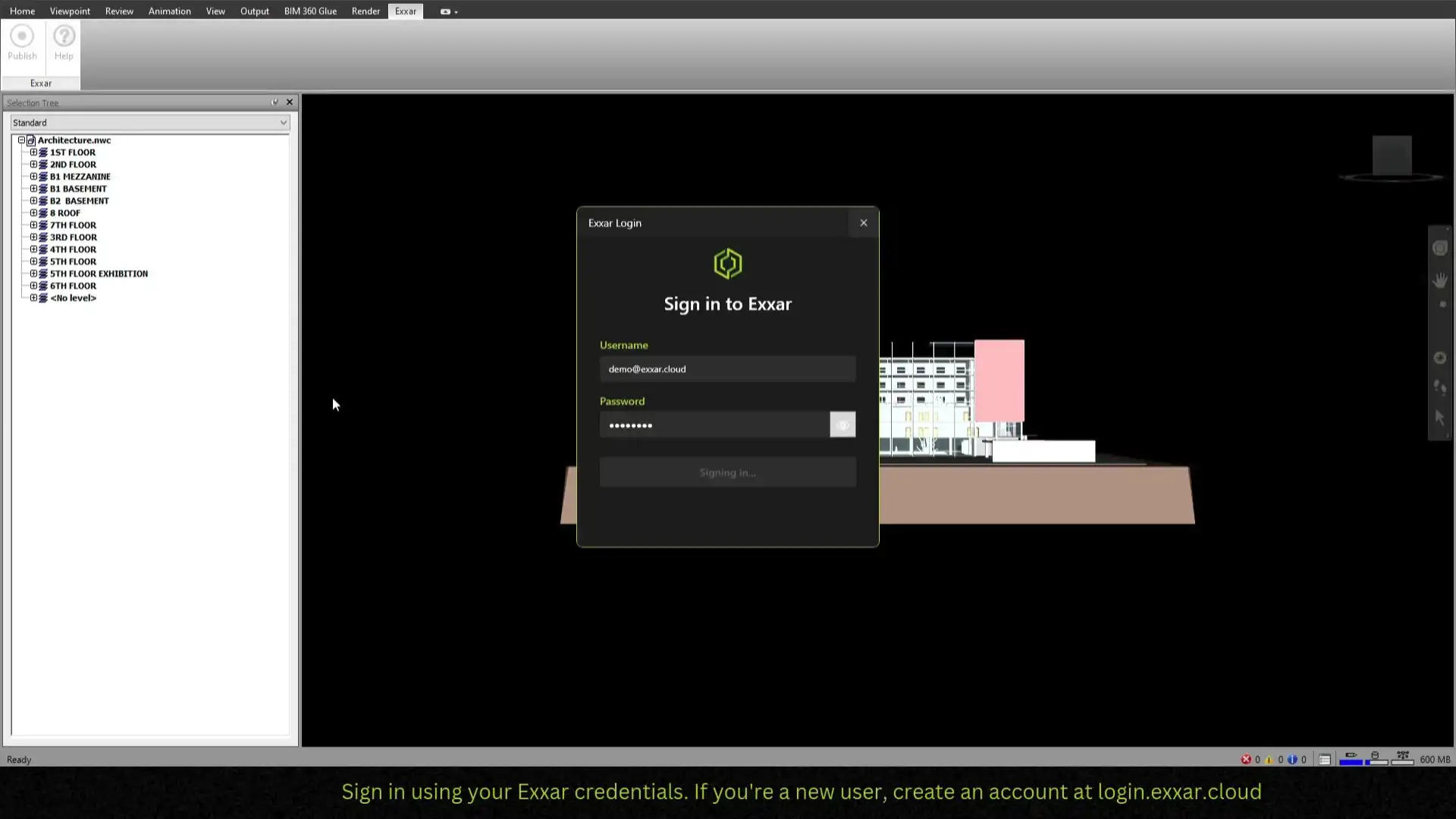The image size is (1456, 819).
Task: Click the Signing in button
Action: coord(727,472)
